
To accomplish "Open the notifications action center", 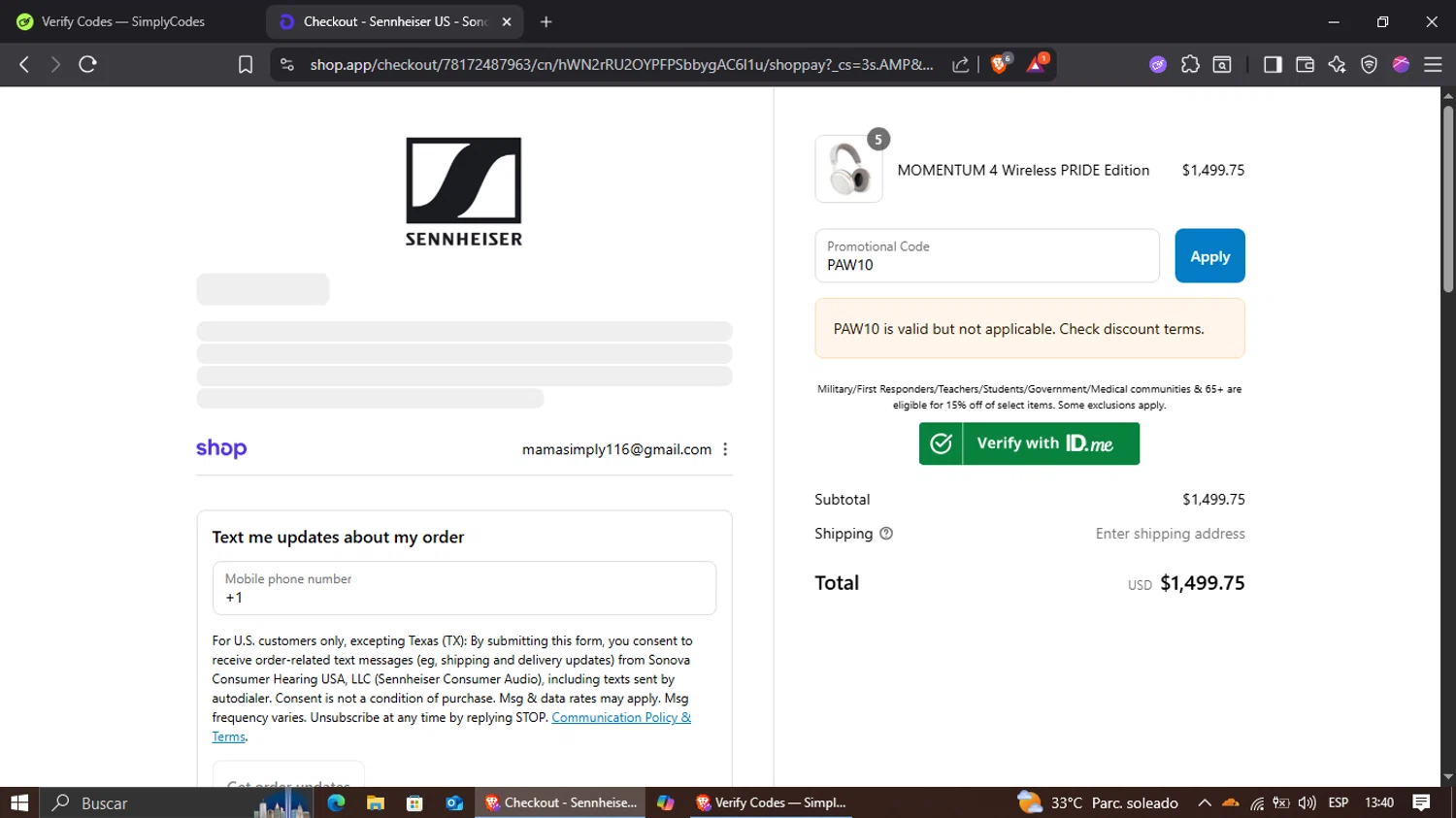I will (x=1421, y=802).
